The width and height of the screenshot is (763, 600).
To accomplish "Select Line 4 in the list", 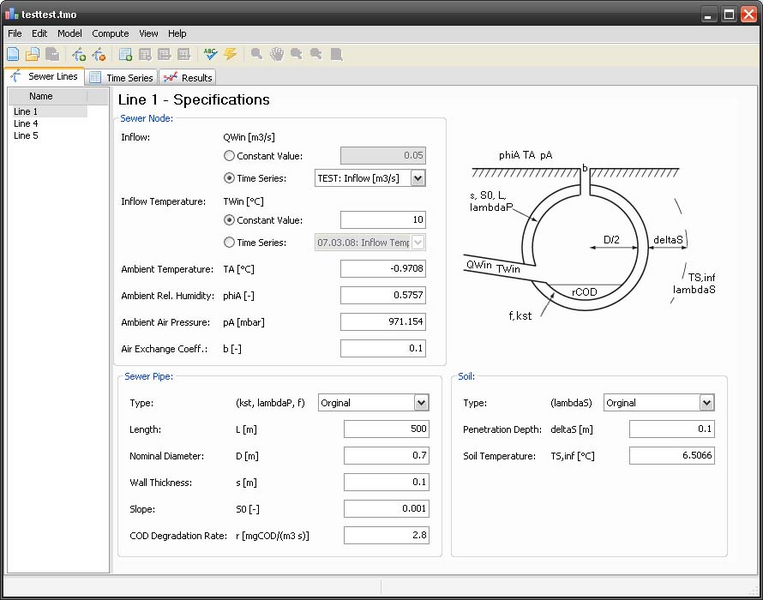I will [x=26, y=124].
